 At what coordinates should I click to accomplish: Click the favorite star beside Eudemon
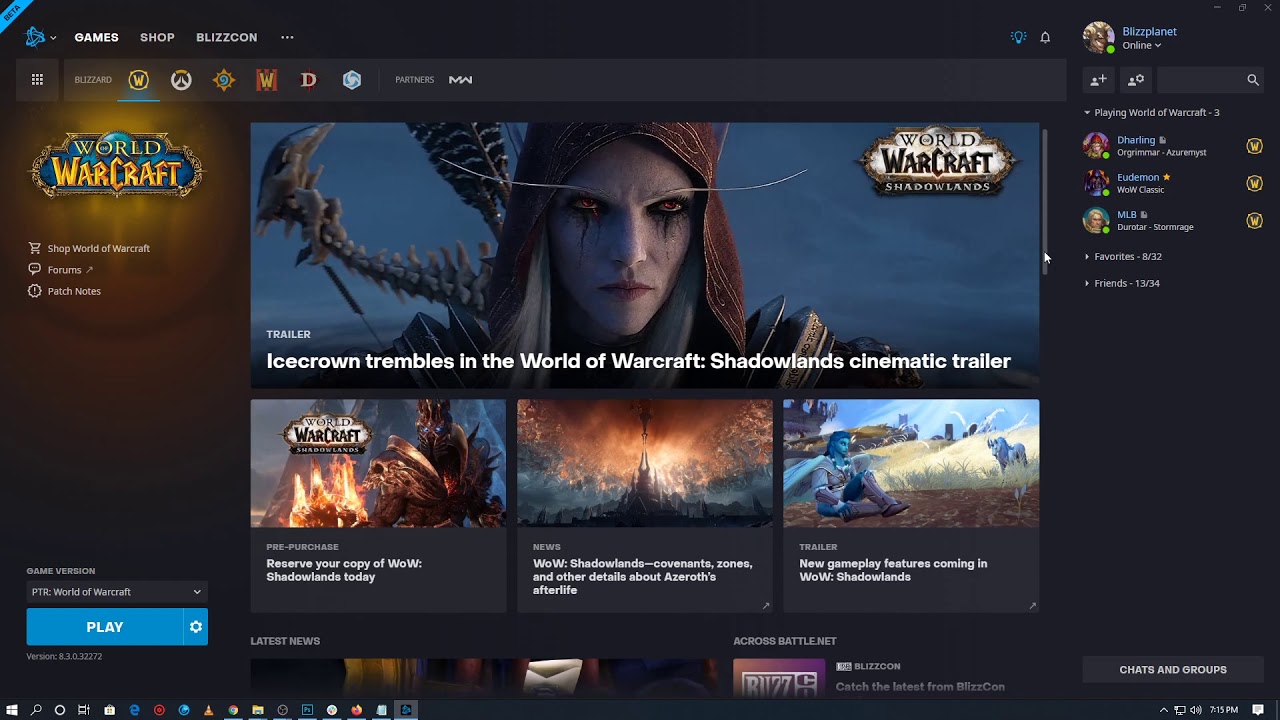point(1166,177)
